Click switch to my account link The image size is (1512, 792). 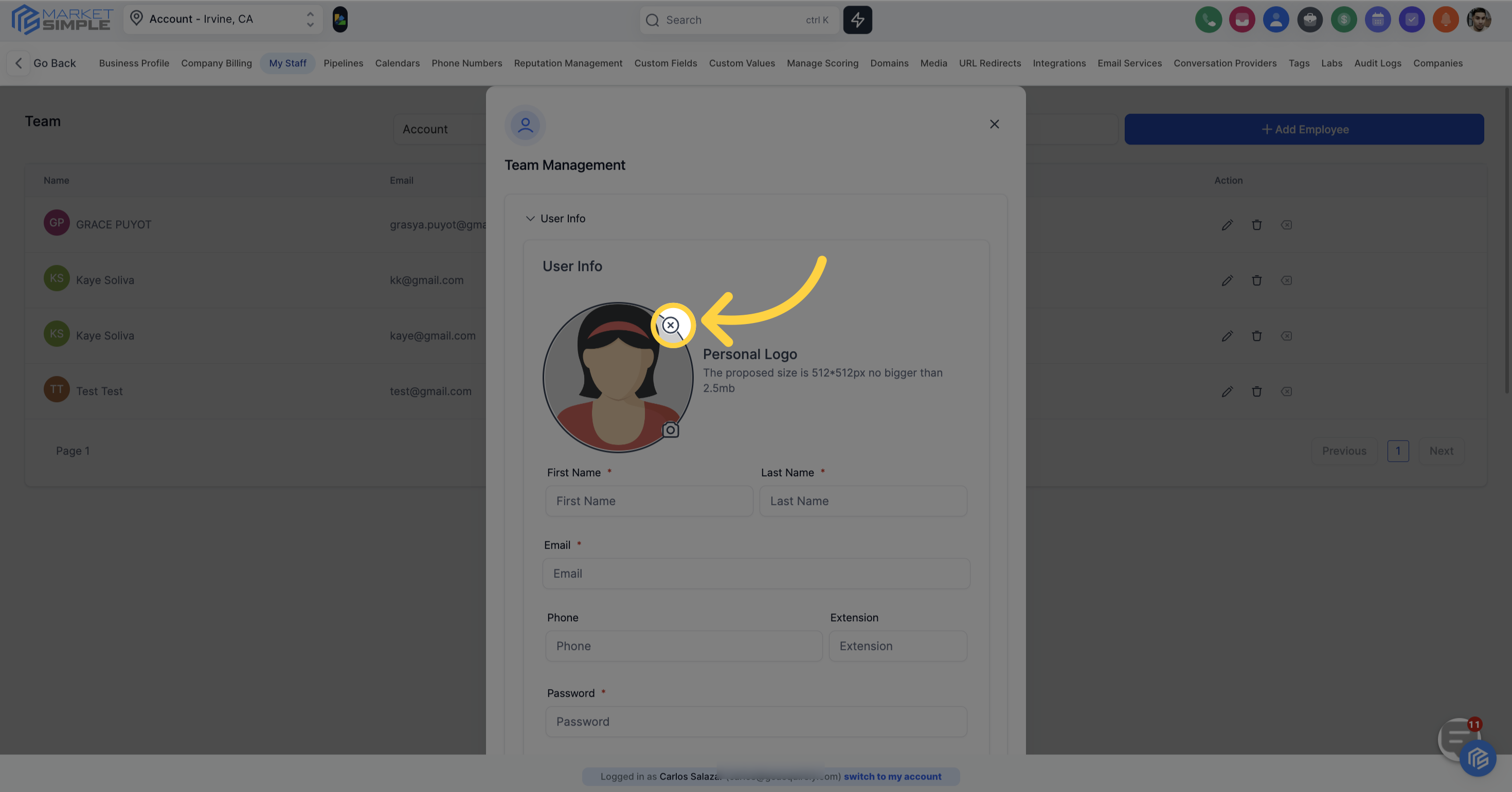[892, 776]
